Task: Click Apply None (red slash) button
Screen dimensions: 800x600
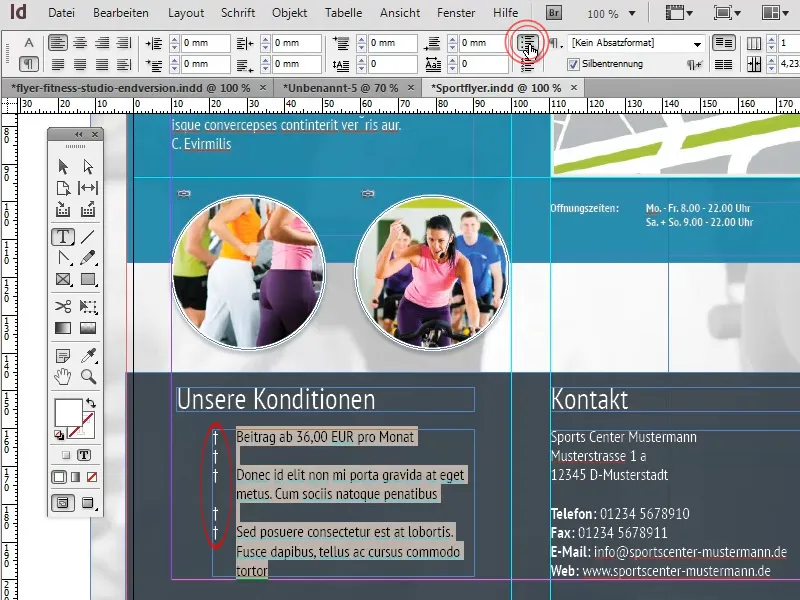Action: click(x=92, y=477)
